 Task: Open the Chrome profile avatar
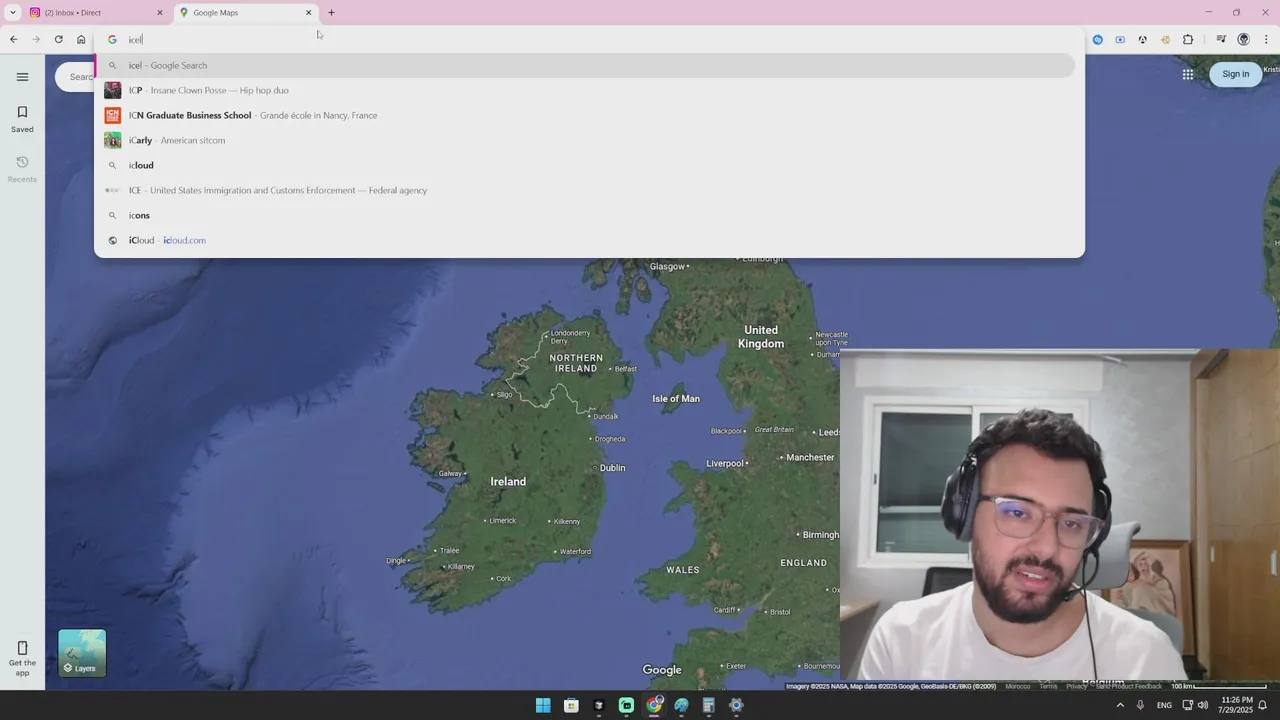pos(1243,39)
